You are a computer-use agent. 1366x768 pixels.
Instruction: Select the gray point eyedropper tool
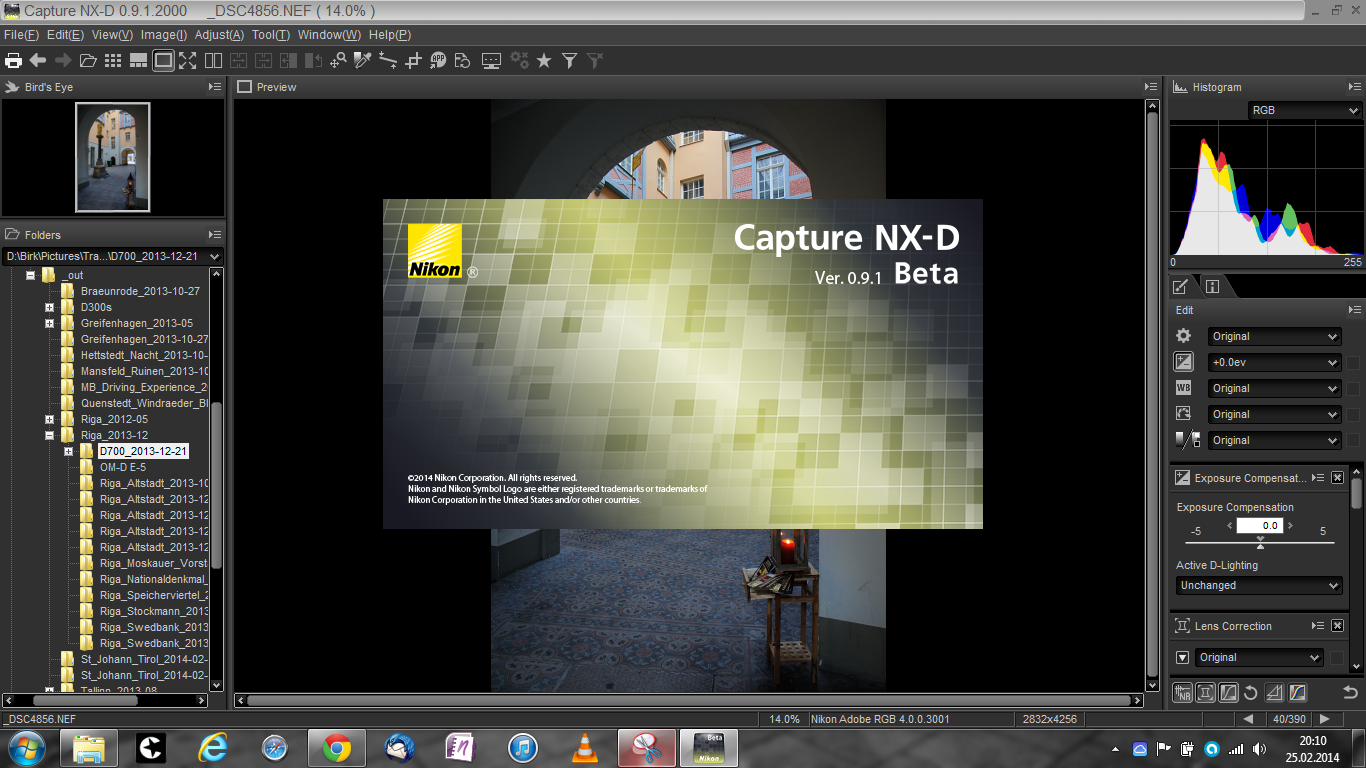363,61
